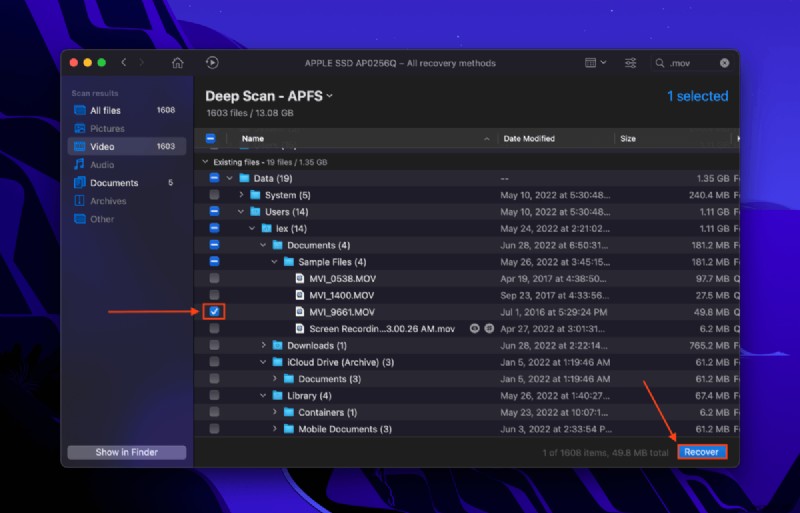Open the filter settings sliders icon
Viewport: 800px width, 513px height.
[x=630, y=63]
